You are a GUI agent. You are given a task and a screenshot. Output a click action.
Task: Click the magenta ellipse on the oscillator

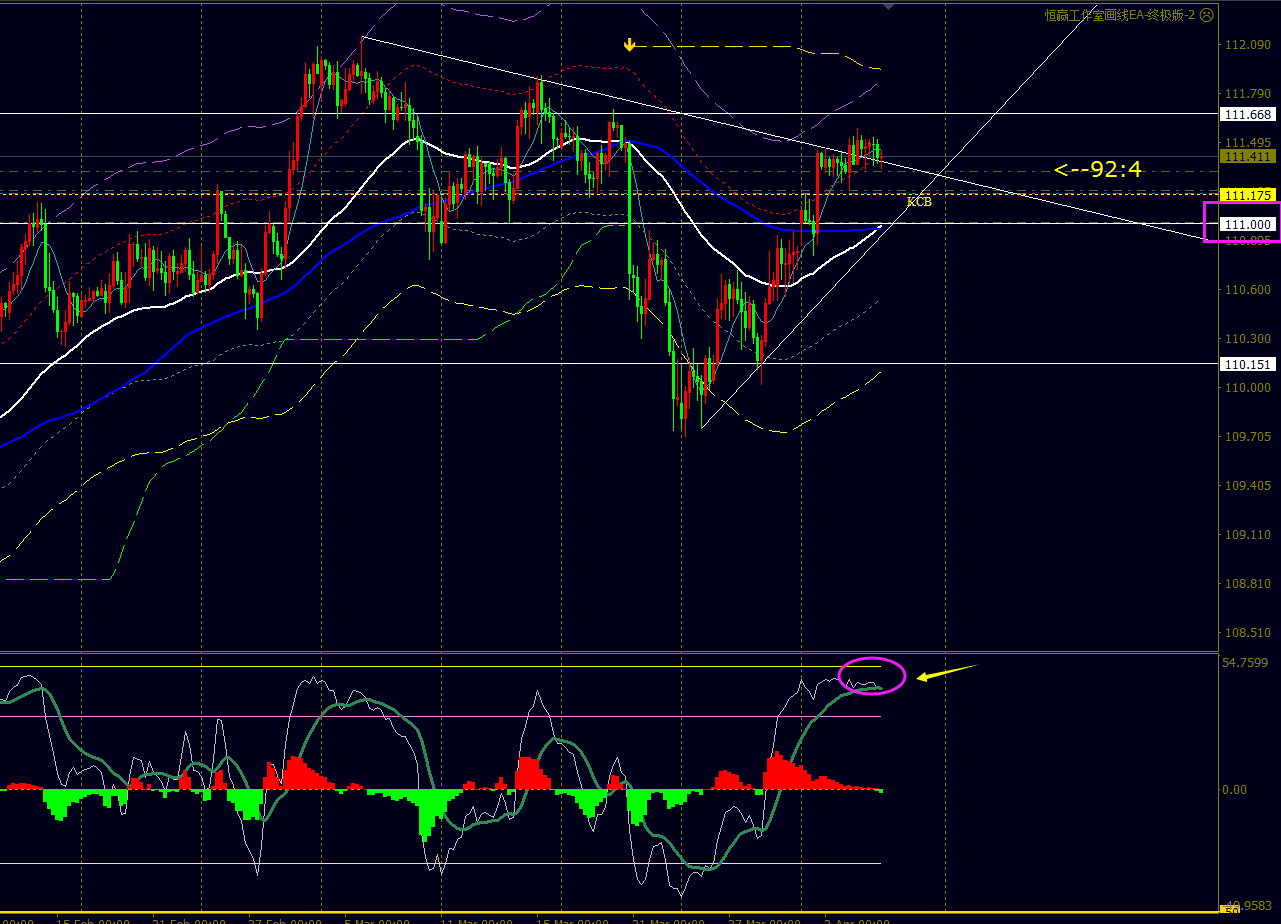872,676
